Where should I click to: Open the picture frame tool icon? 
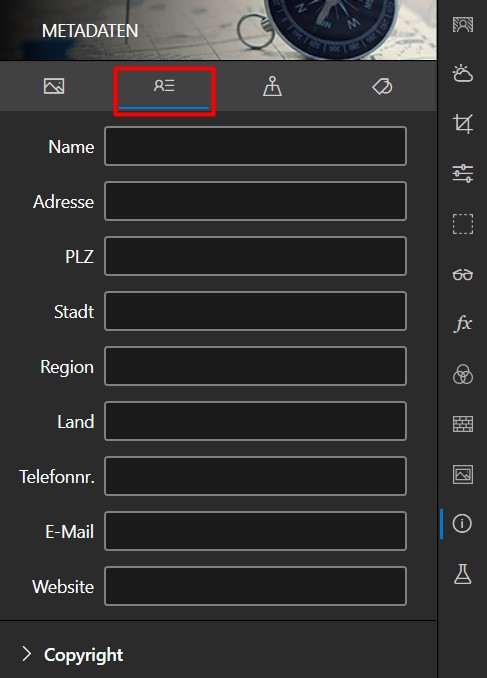pyautogui.click(x=462, y=474)
